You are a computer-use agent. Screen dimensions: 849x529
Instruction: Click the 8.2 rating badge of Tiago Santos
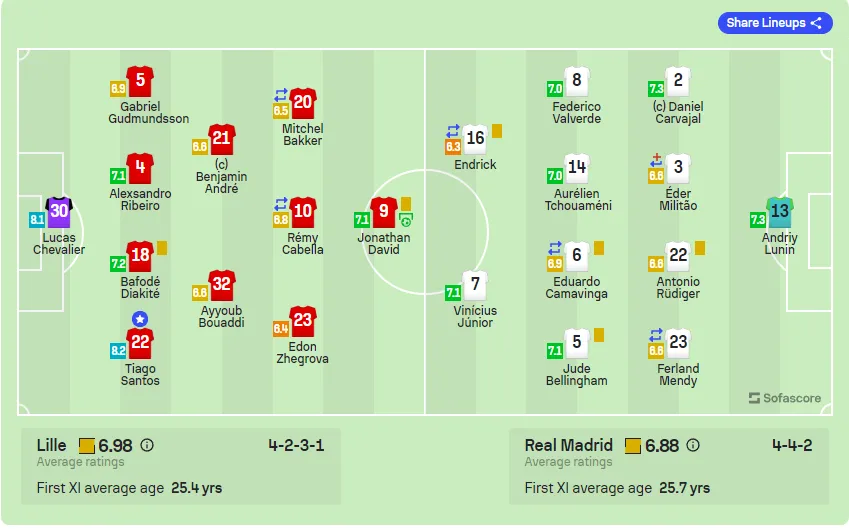pyautogui.click(x=118, y=350)
